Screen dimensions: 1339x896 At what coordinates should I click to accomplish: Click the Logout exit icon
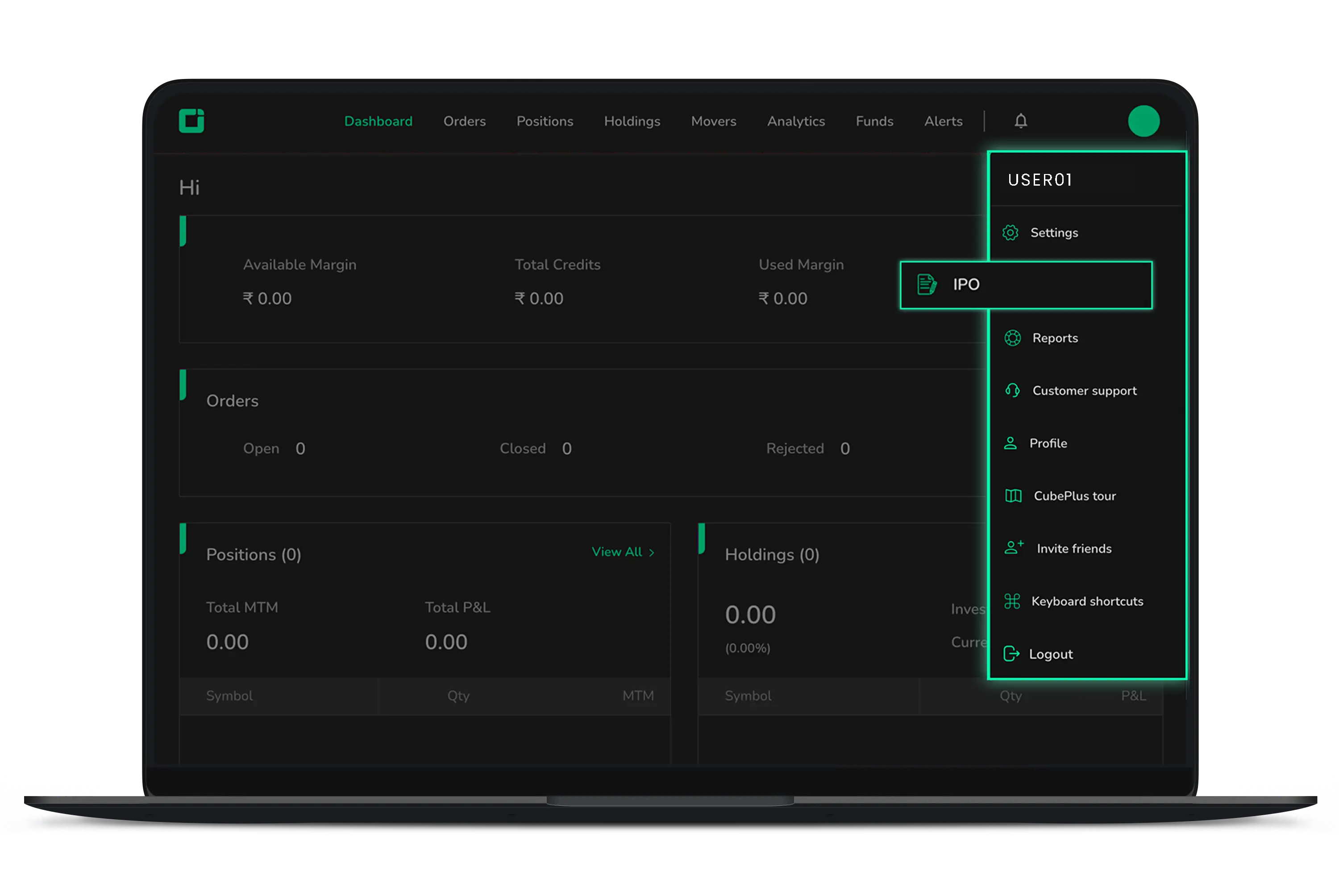1011,654
